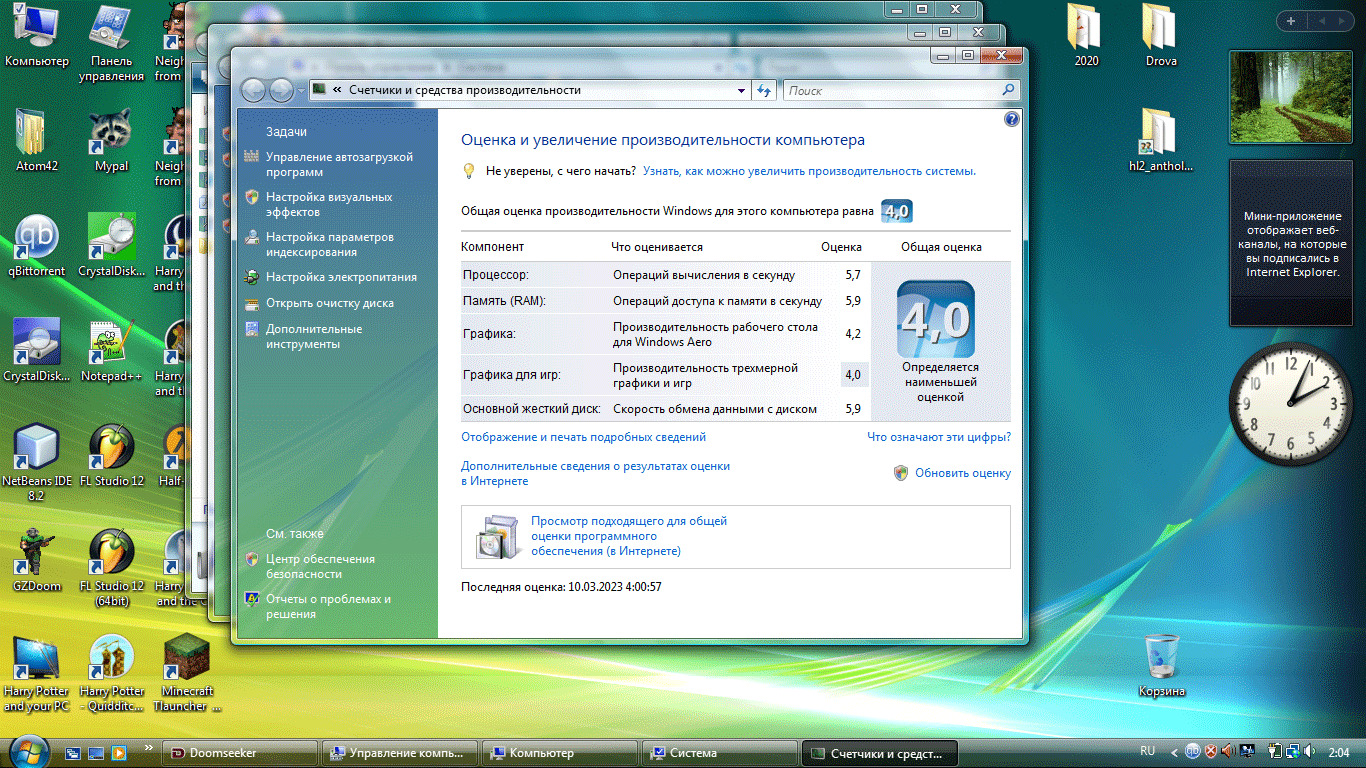This screenshot has width=1366, height=768.
Task: Click the software box icon in the Просмотр panel
Action: [497, 537]
